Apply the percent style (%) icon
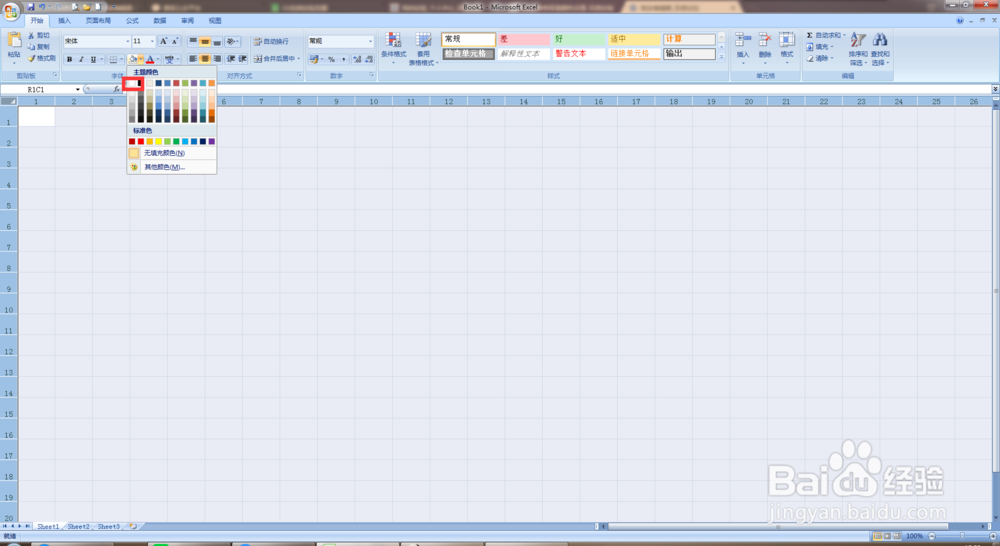The height and width of the screenshot is (546, 1000). click(x=331, y=59)
